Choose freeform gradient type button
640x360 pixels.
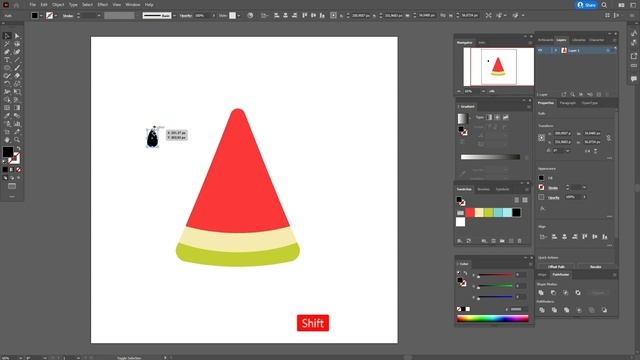pos(506,117)
